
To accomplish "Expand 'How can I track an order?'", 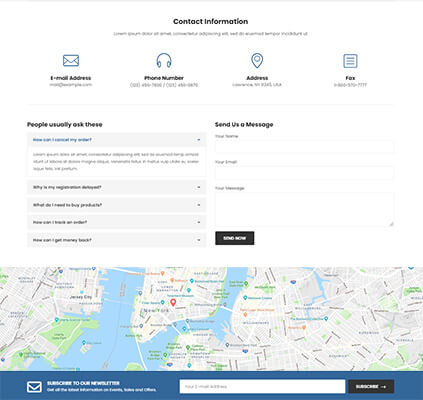I will pos(116,222).
